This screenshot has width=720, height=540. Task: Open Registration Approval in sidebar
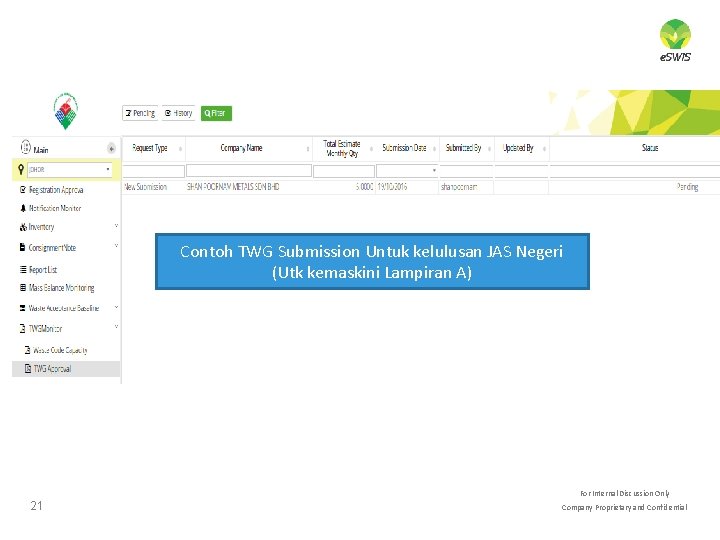point(56,190)
